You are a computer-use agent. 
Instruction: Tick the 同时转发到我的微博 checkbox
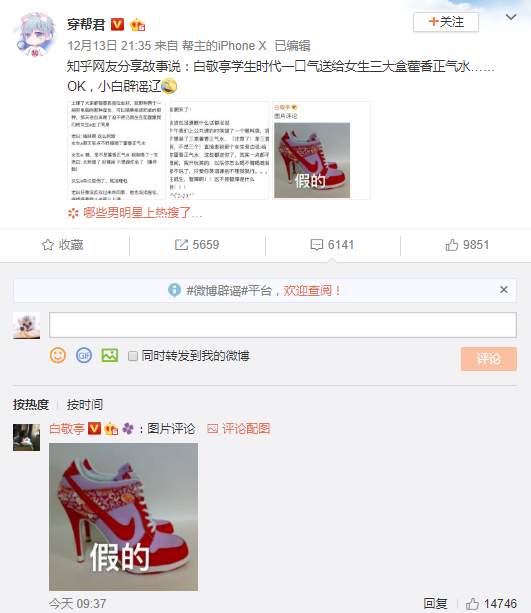(x=133, y=356)
